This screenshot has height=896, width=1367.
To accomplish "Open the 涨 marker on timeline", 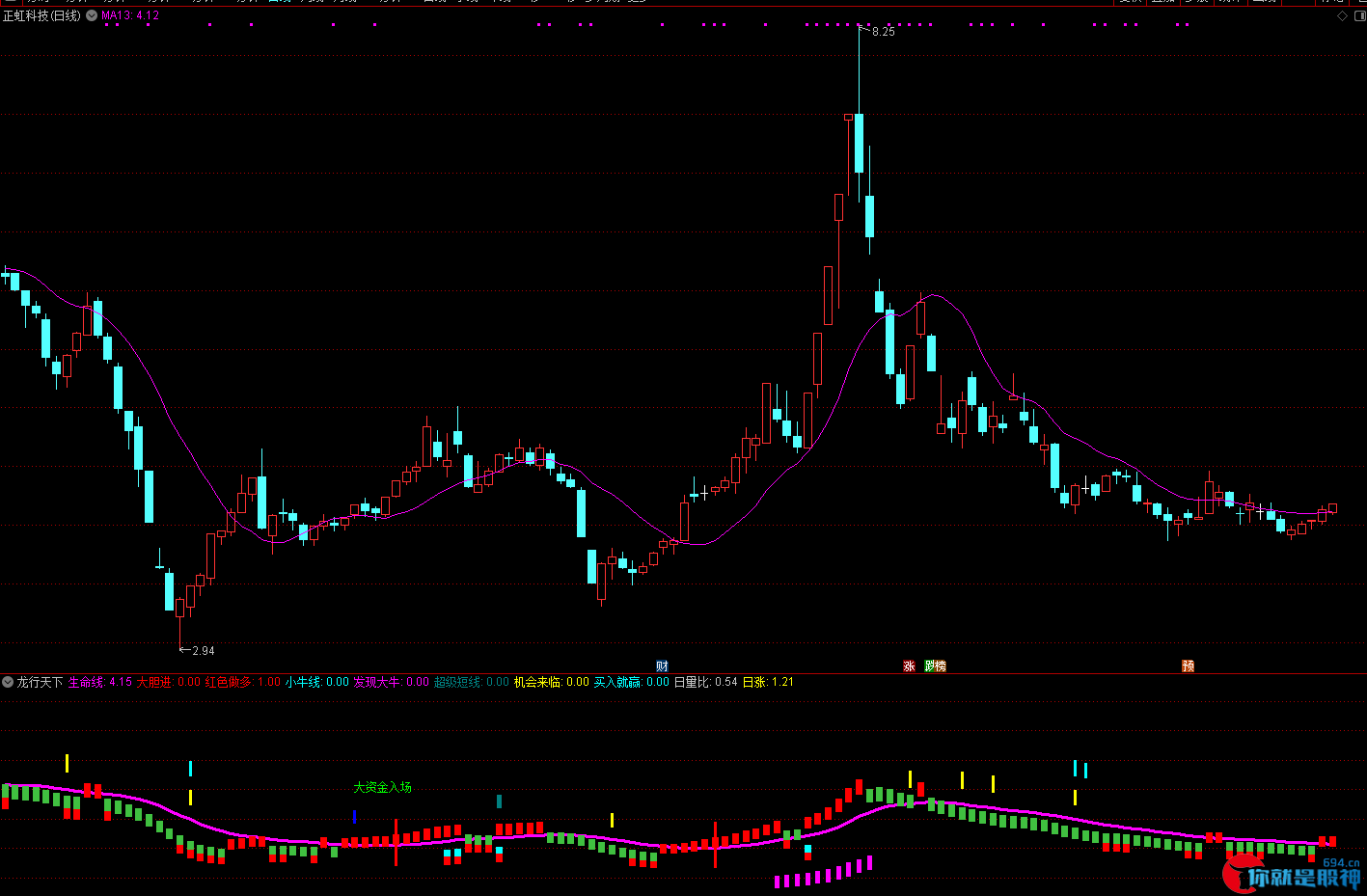I will pos(909,666).
